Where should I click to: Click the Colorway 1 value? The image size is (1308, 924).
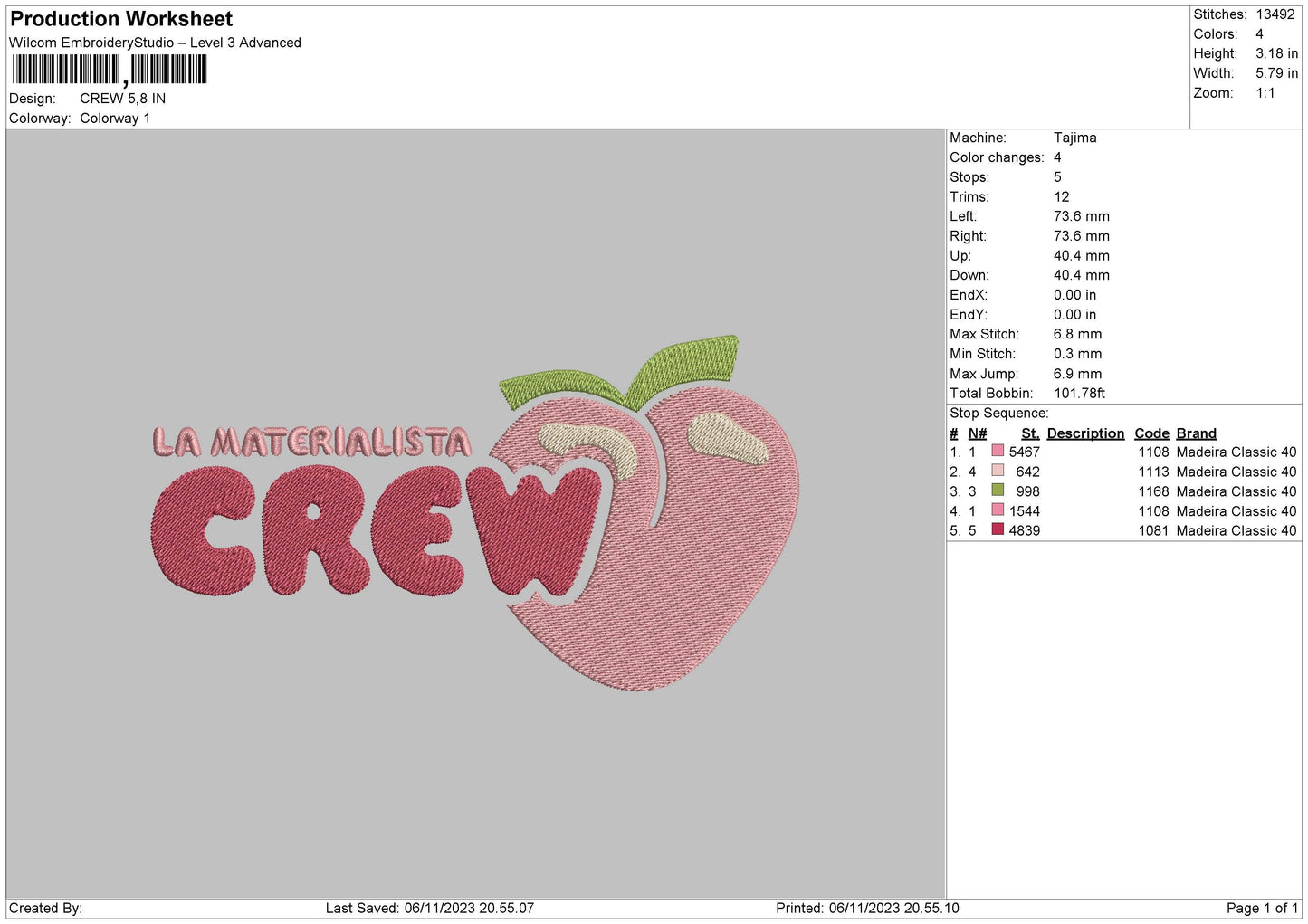point(115,119)
